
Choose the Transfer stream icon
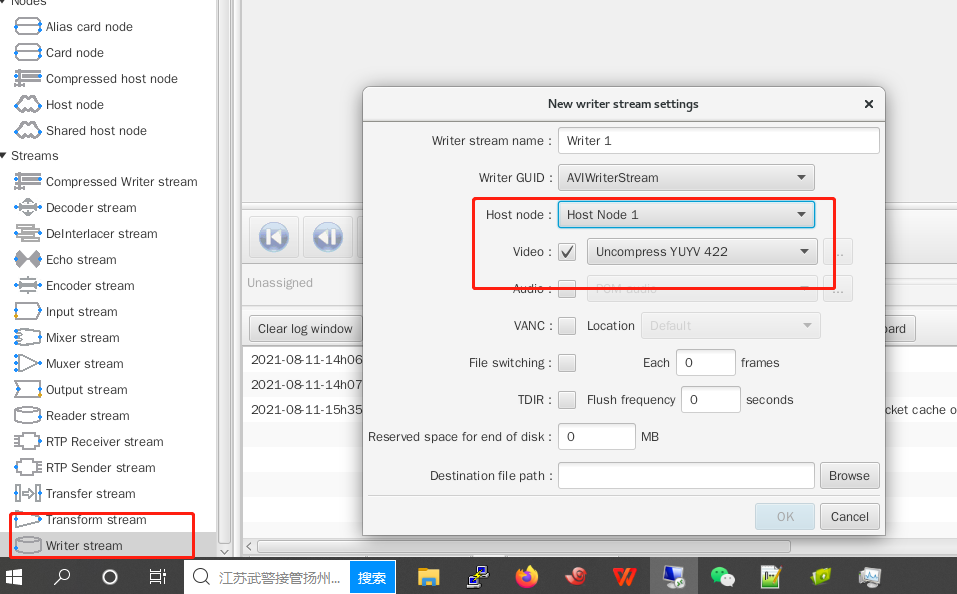pos(27,493)
